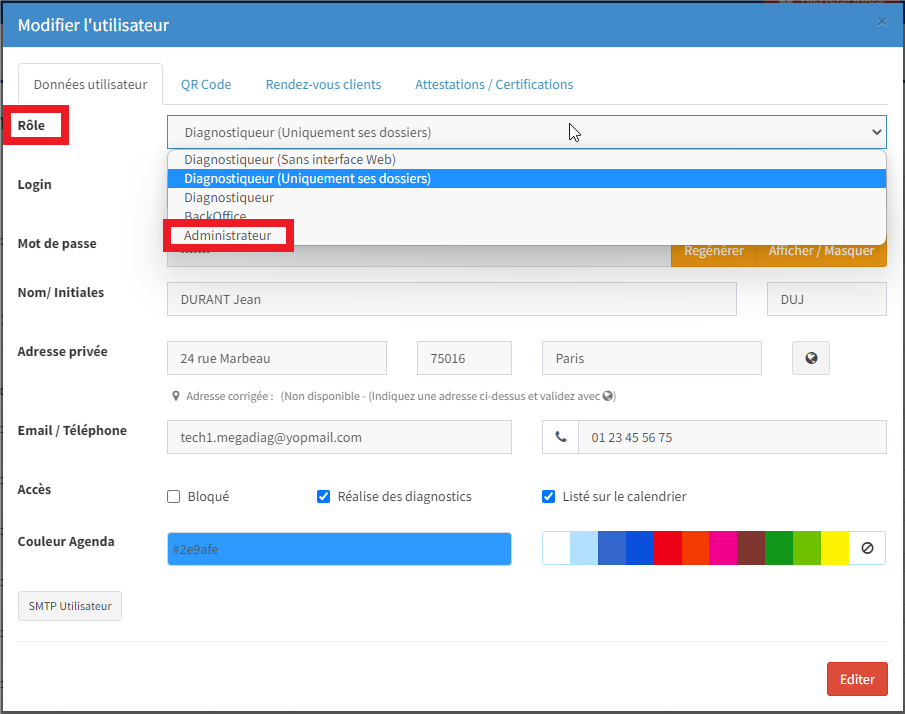The height and width of the screenshot is (714, 905).
Task: Toggle the Bloqué checkbox
Action: click(x=174, y=497)
